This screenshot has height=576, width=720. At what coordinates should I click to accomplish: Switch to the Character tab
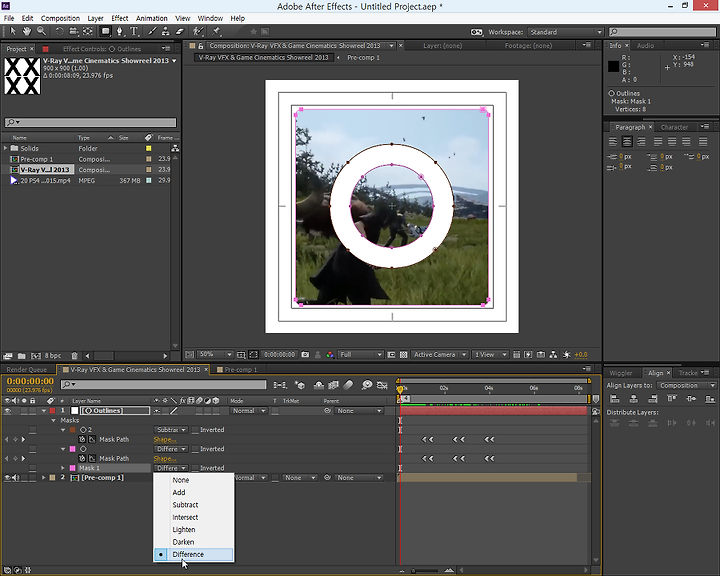coord(674,127)
